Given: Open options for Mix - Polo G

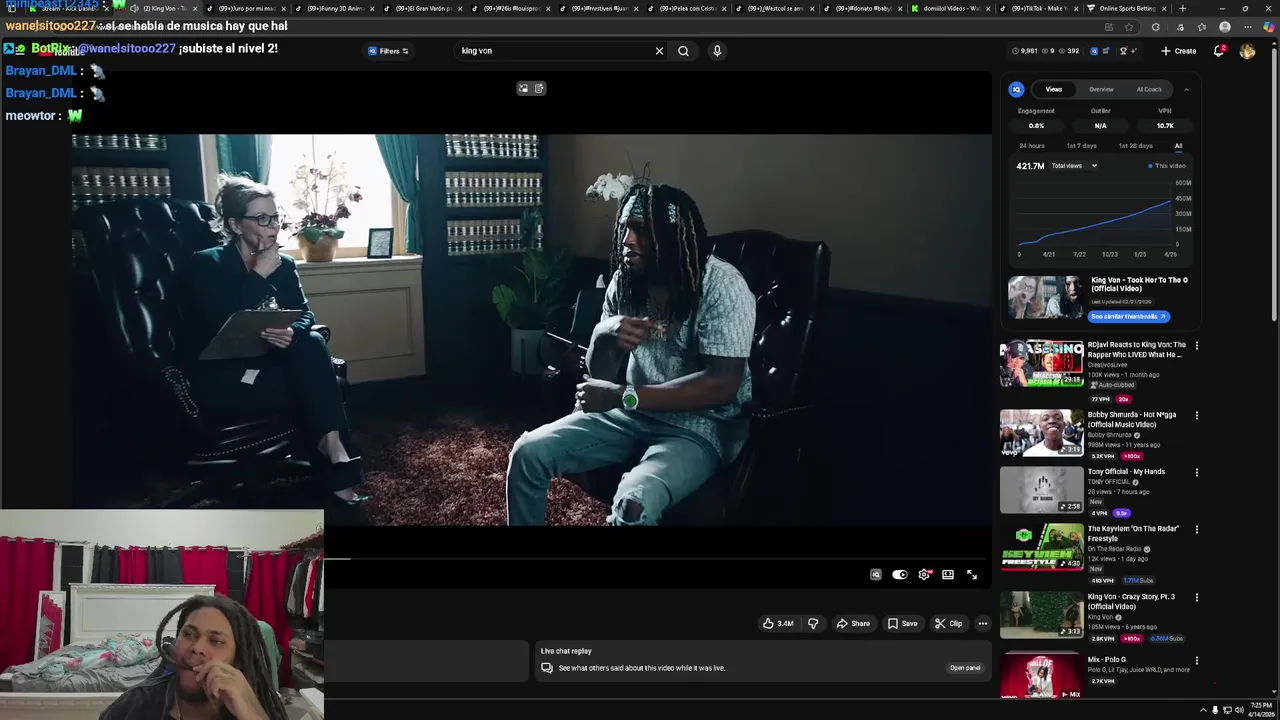Looking at the screenshot, I should coord(1196,661).
